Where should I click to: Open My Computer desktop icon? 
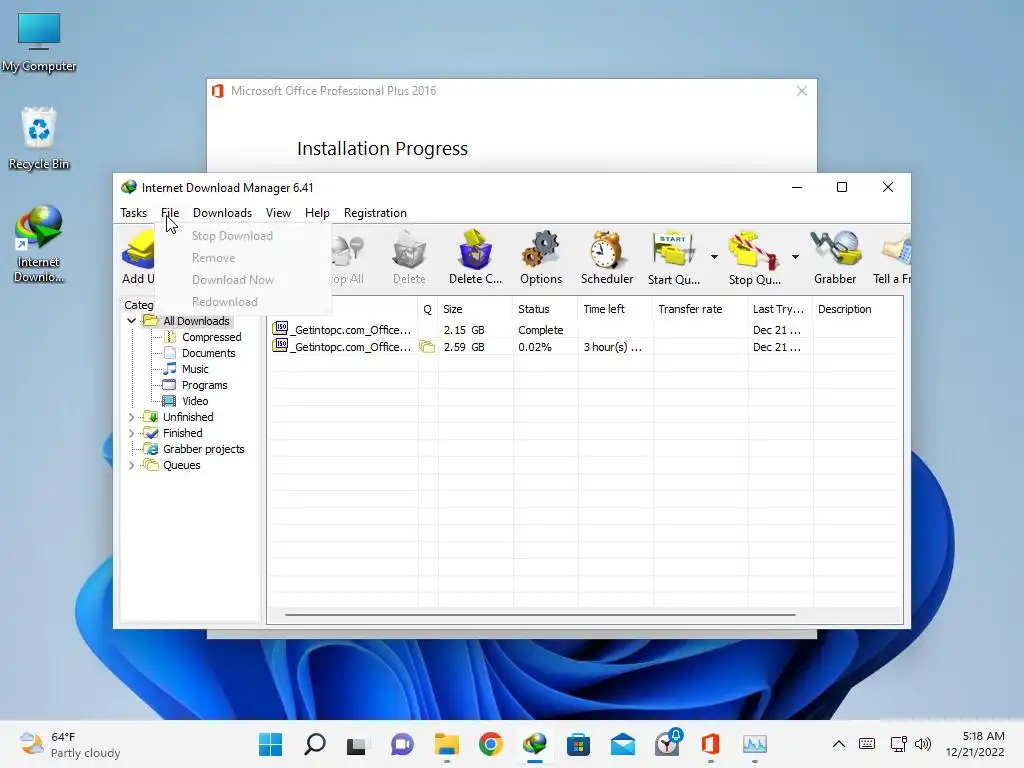click(39, 42)
